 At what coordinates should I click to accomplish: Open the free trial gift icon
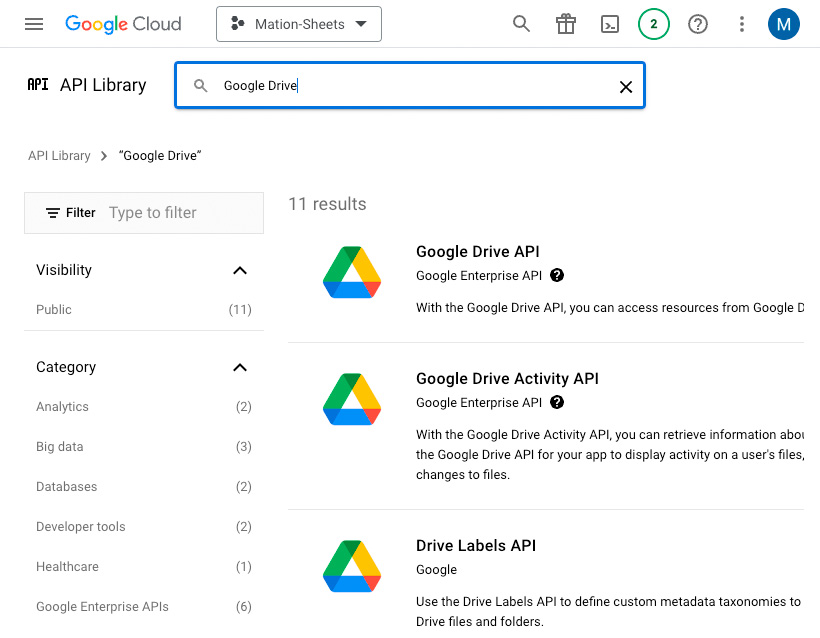[565, 24]
